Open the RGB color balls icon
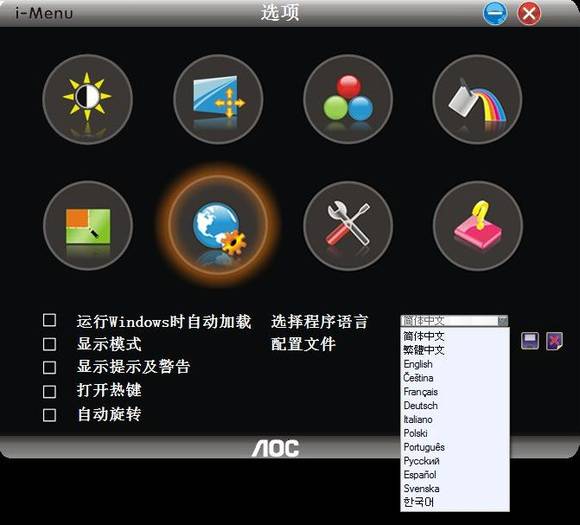Viewport: 580px width, 525px height. (x=348, y=99)
